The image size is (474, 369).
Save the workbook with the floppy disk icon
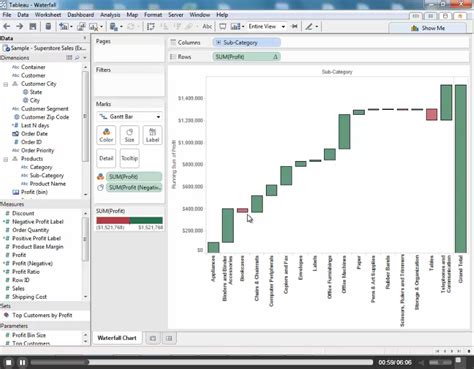[x=33, y=27]
